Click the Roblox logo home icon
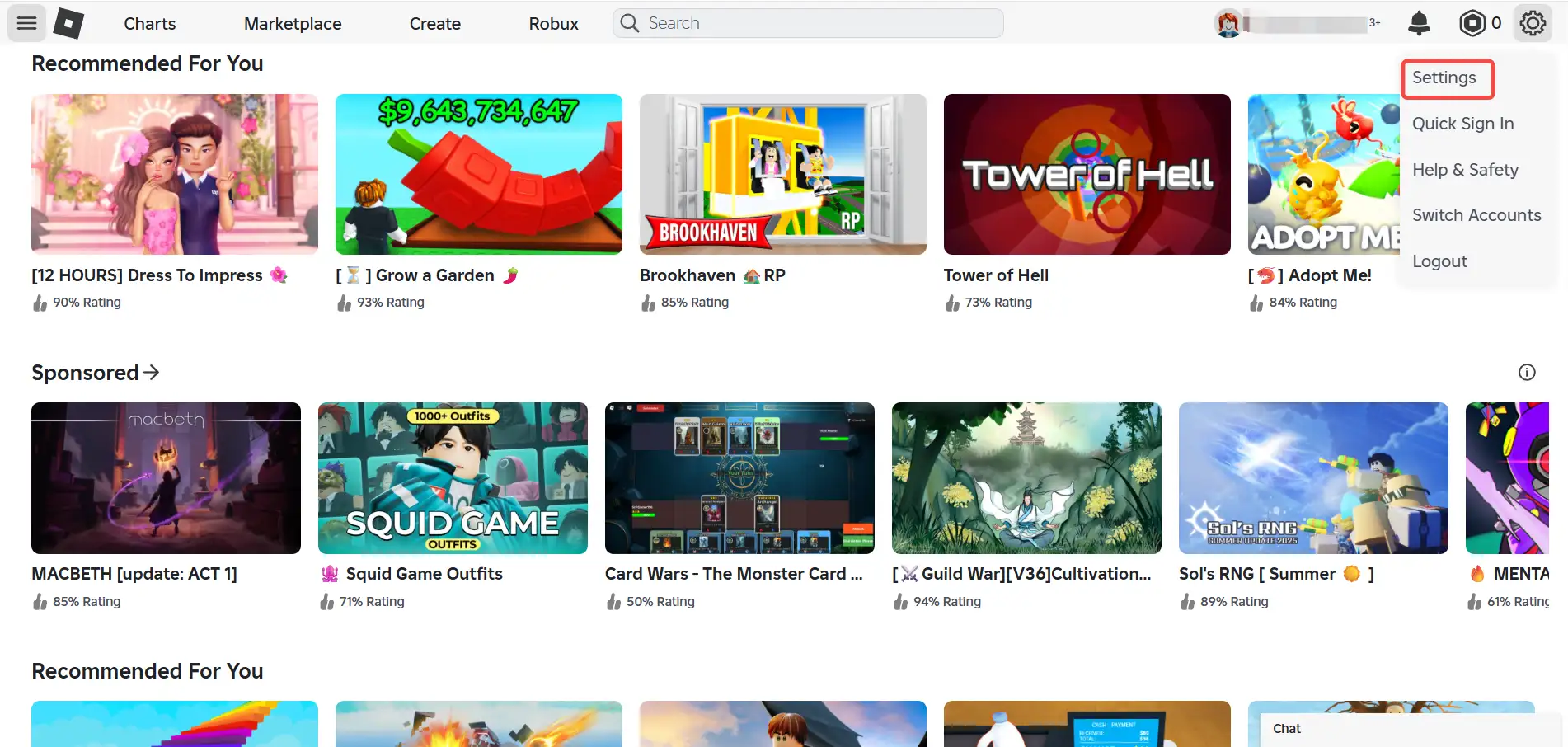The width and height of the screenshot is (1568, 747). (68, 23)
